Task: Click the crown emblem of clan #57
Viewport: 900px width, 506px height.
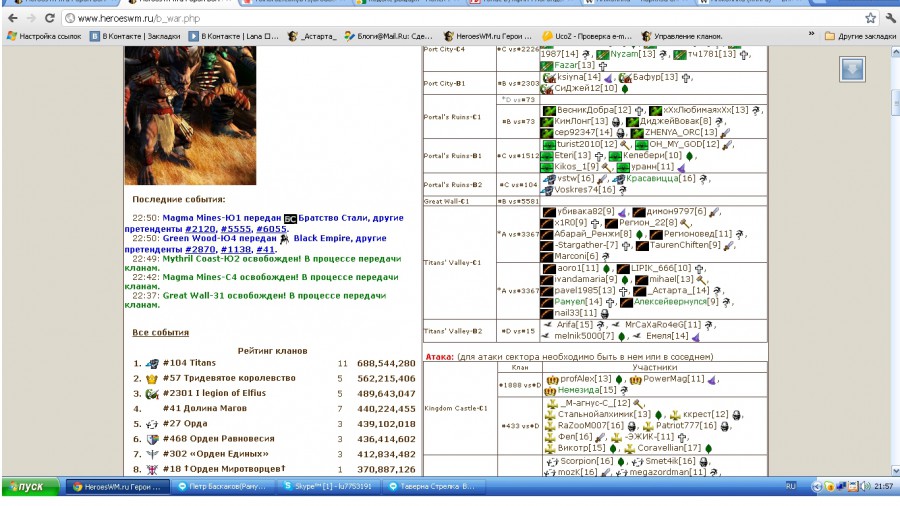Action: click(152, 379)
